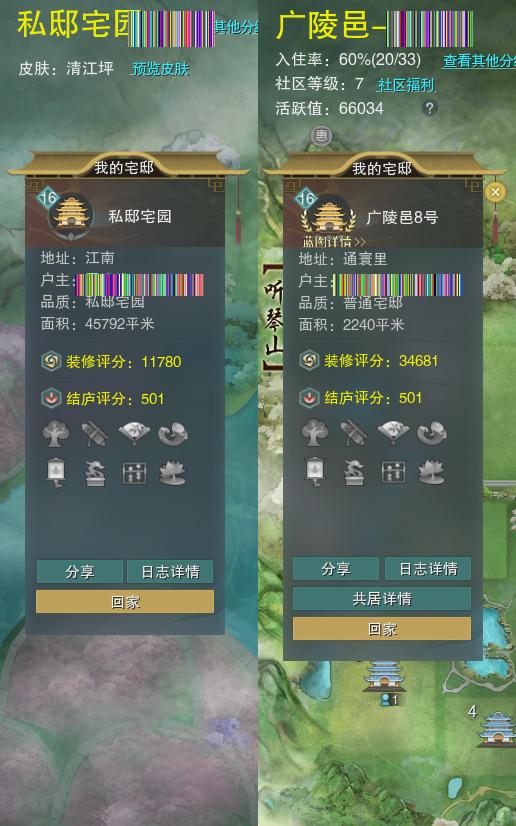Close the 广陵邑8号 estate panel

pos(495,192)
